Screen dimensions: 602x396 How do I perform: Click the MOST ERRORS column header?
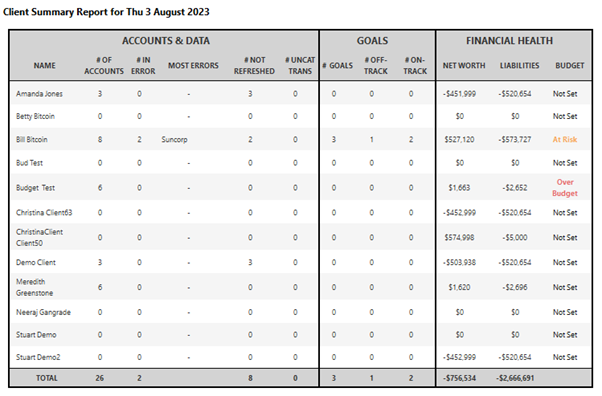click(x=193, y=66)
